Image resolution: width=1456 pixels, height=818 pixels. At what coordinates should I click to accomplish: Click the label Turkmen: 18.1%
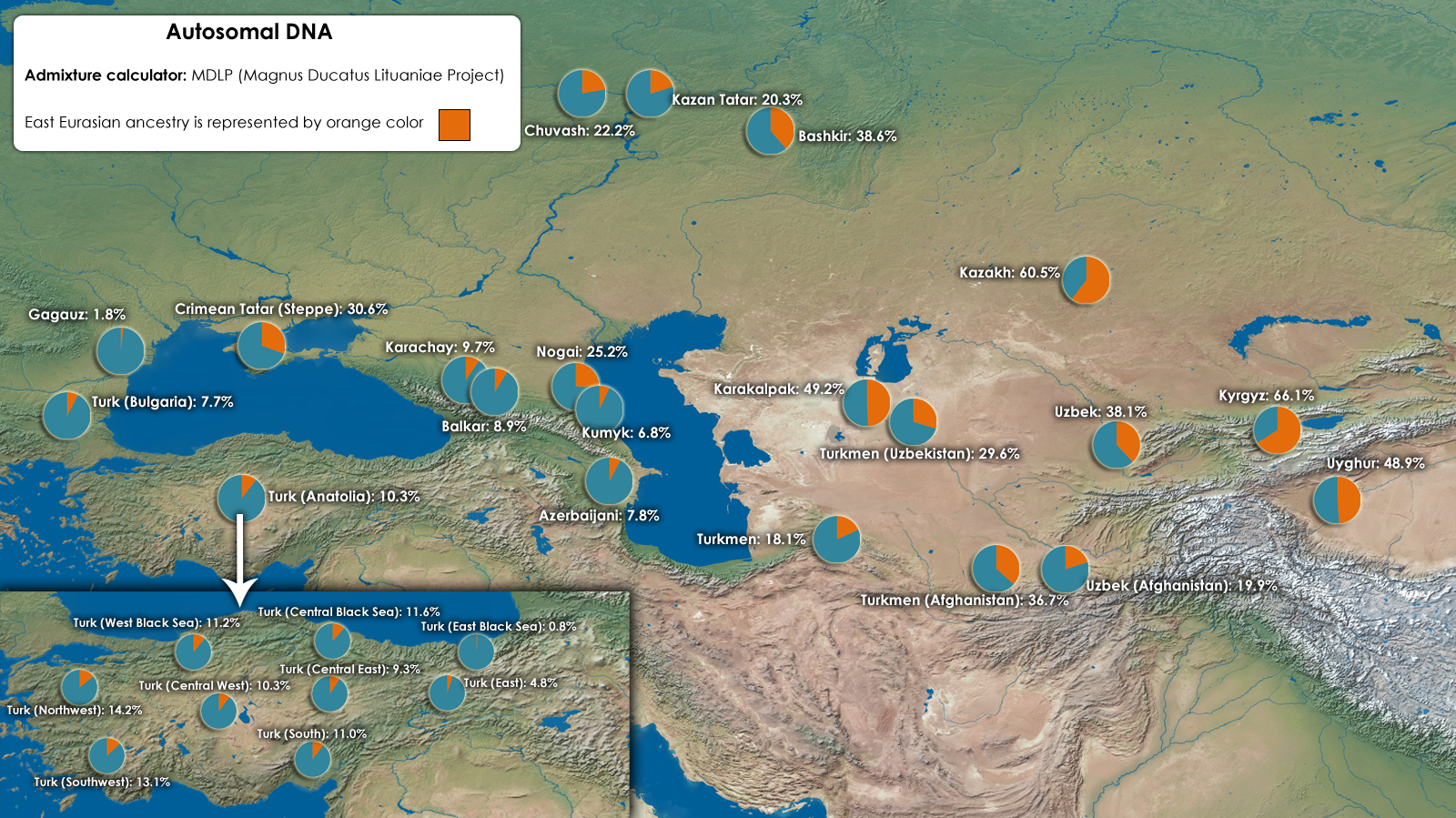click(751, 540)
